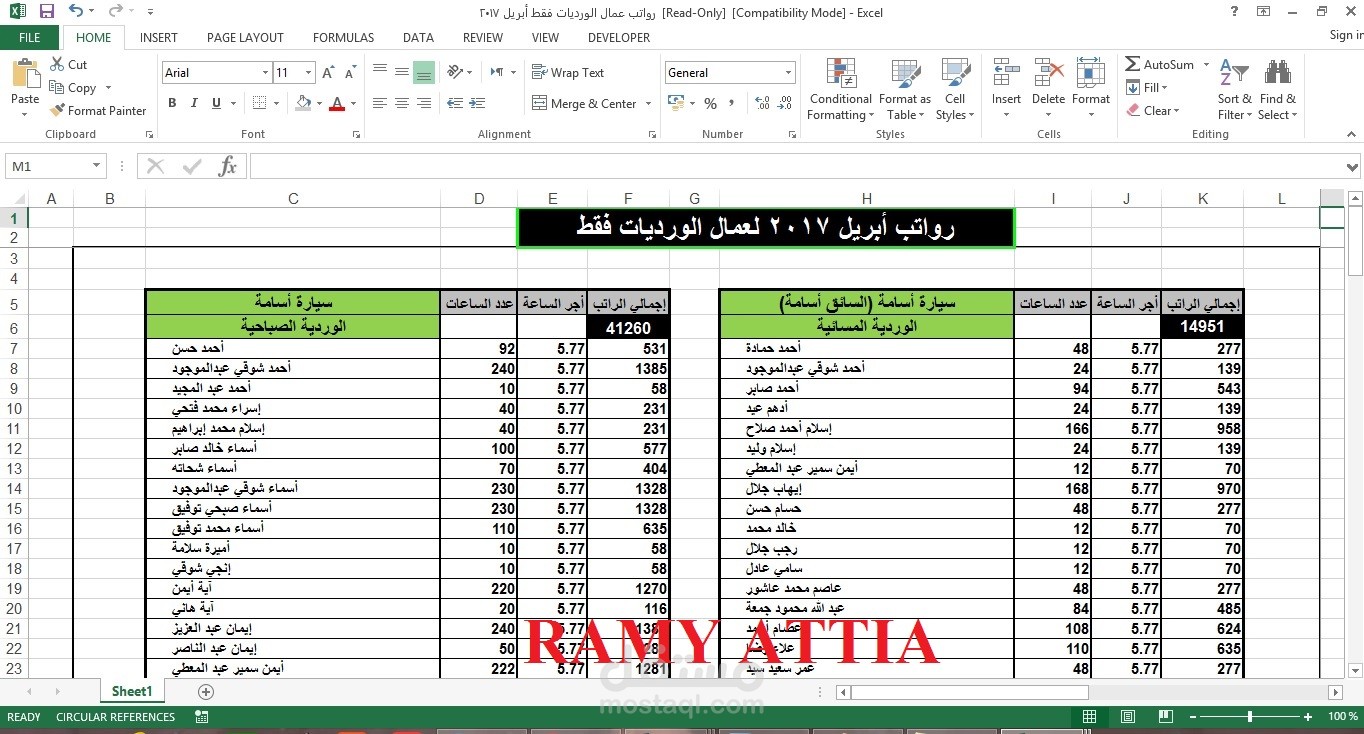The height and width of the screenshot is (734, 1364).
Task: Click Increase Decimal icon
Action: coord(762,103)
